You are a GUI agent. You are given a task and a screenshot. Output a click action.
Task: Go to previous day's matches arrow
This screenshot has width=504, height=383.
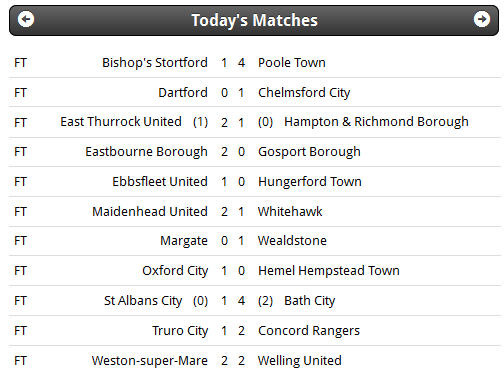(26, 19)
